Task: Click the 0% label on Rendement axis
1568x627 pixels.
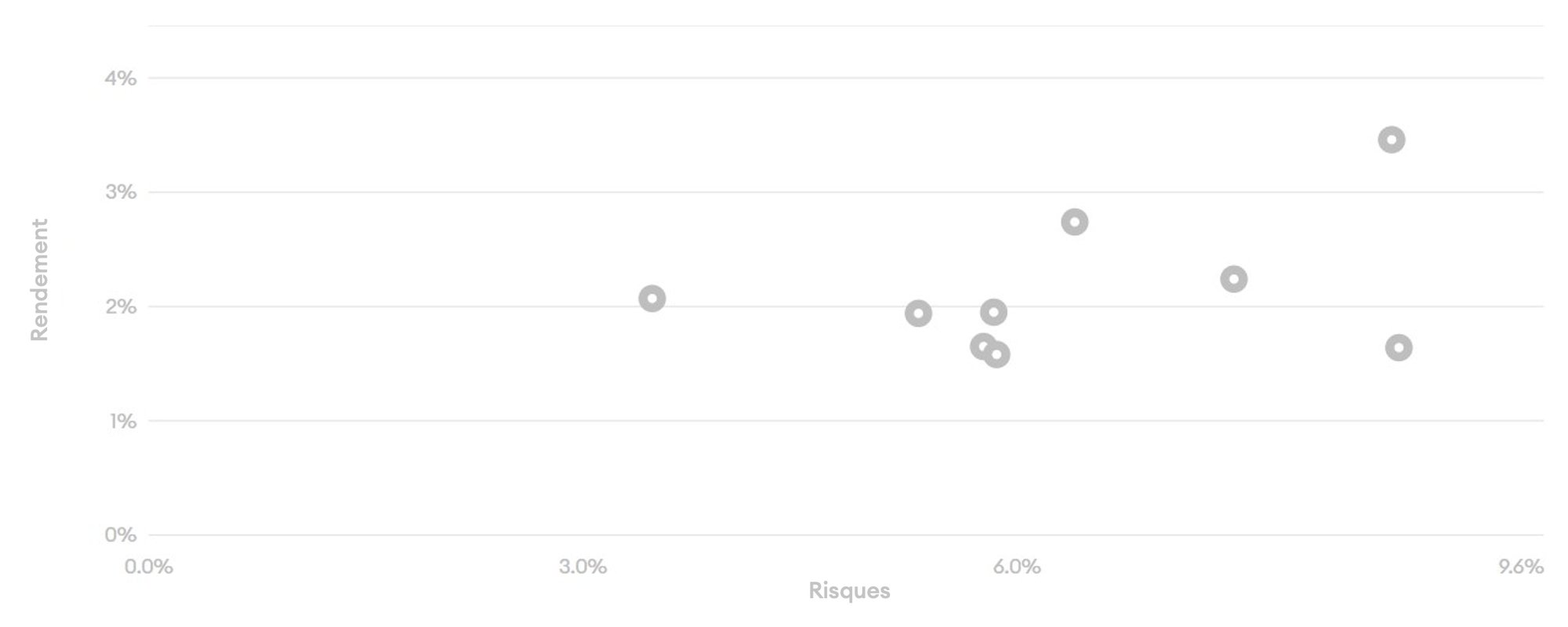Action: click(x=121, y=535)
